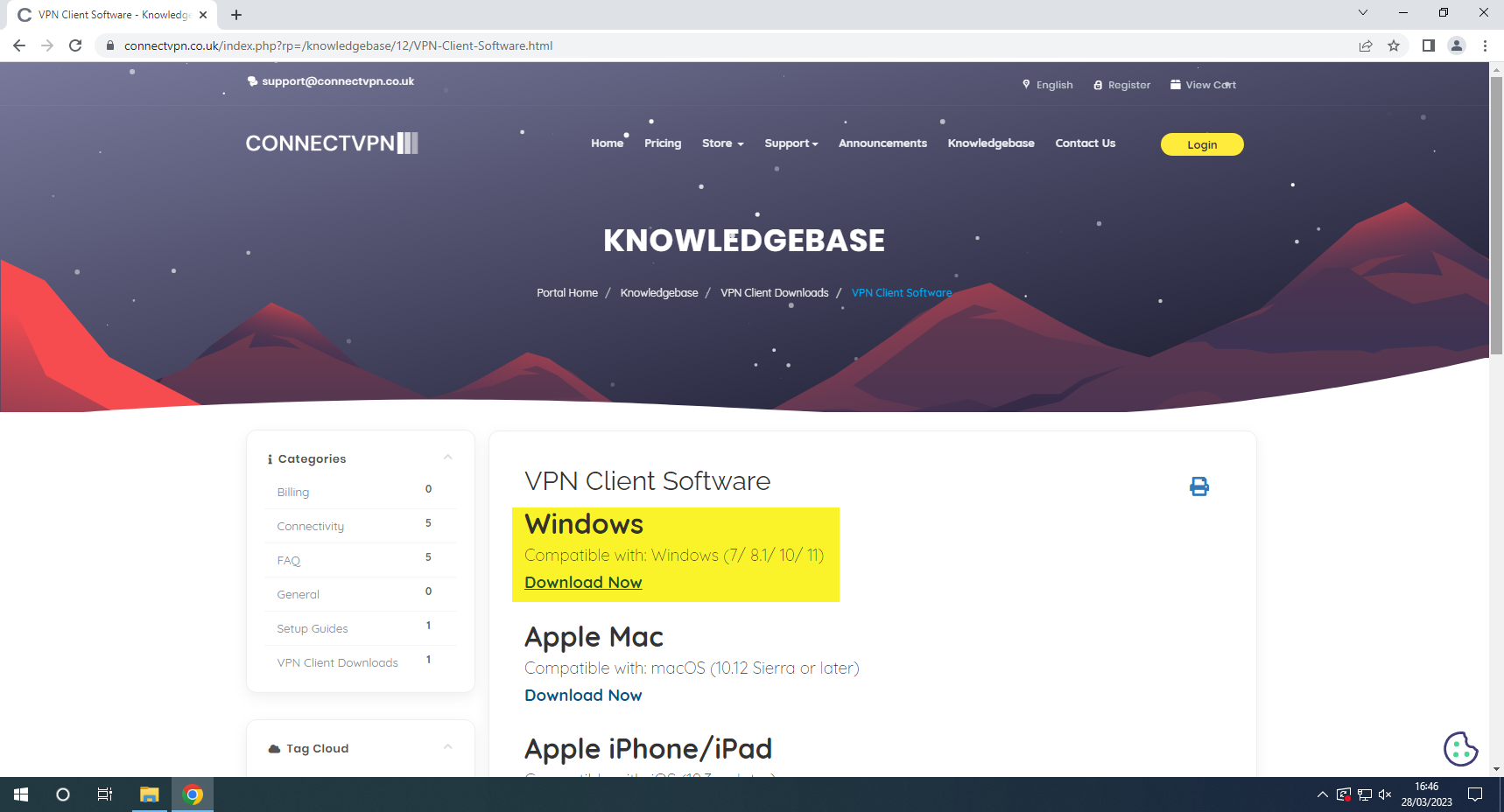Collapse the Categories panel chevron
1504x812 pixels.
click(x=448, y=458)
